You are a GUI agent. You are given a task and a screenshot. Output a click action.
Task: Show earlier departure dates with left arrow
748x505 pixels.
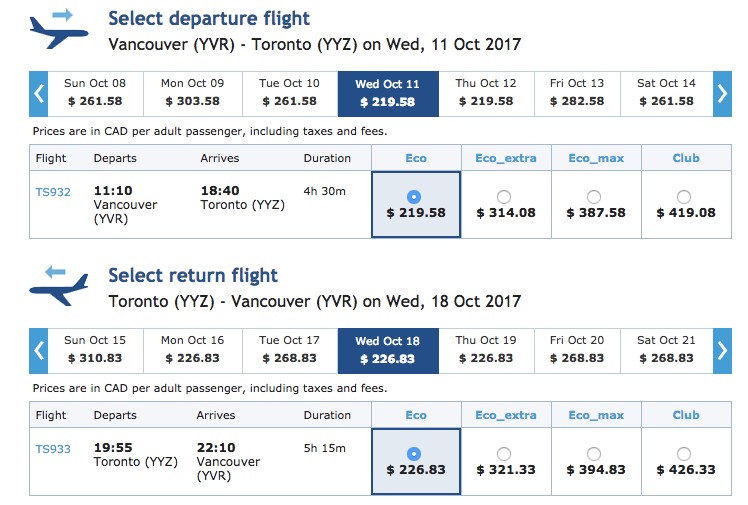tap(39, 94)
